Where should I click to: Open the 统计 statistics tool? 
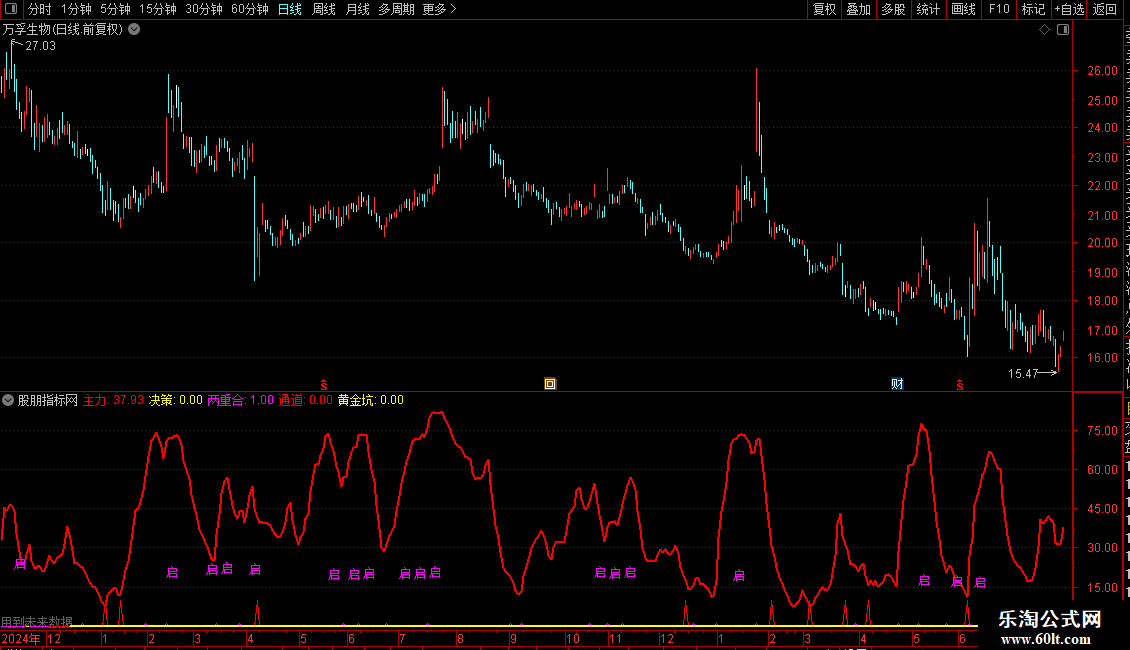pyautogui.click(x=927, y=9)
